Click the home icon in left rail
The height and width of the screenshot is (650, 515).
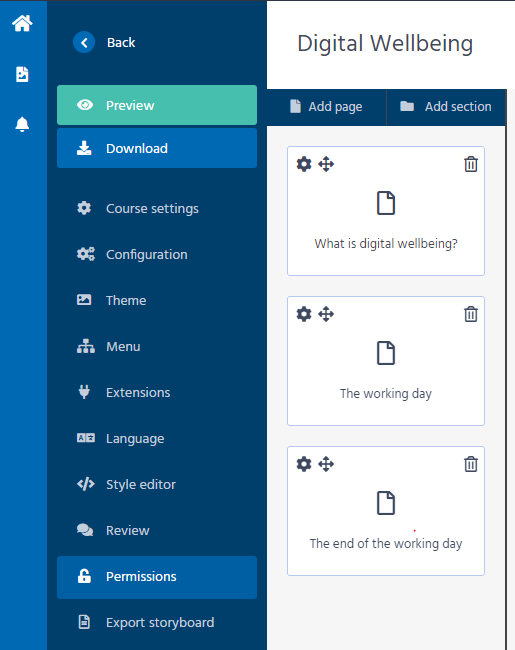point(22,23)
